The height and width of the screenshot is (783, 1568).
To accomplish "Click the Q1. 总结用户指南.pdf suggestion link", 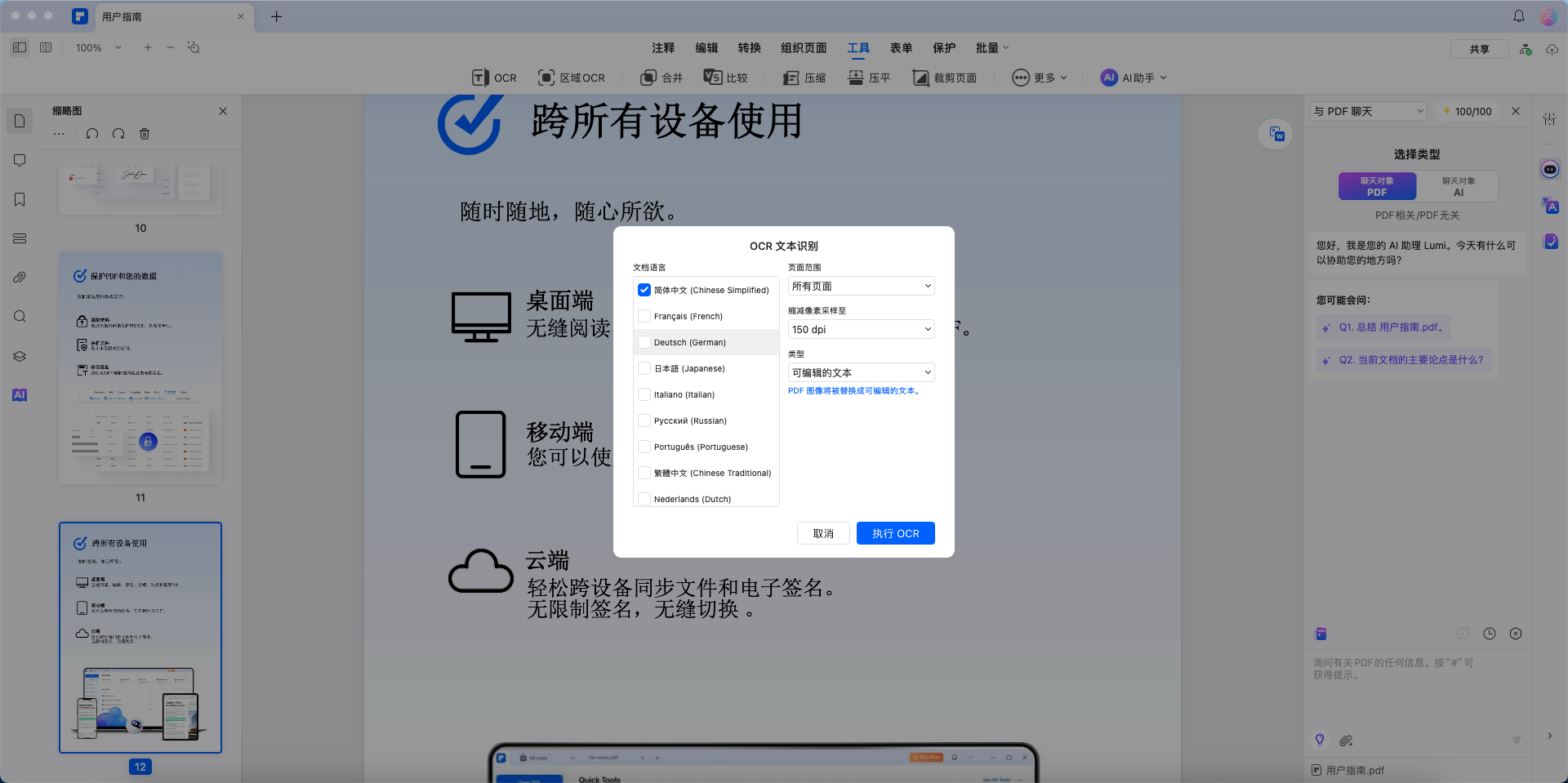I will (x=1383, y=327).
